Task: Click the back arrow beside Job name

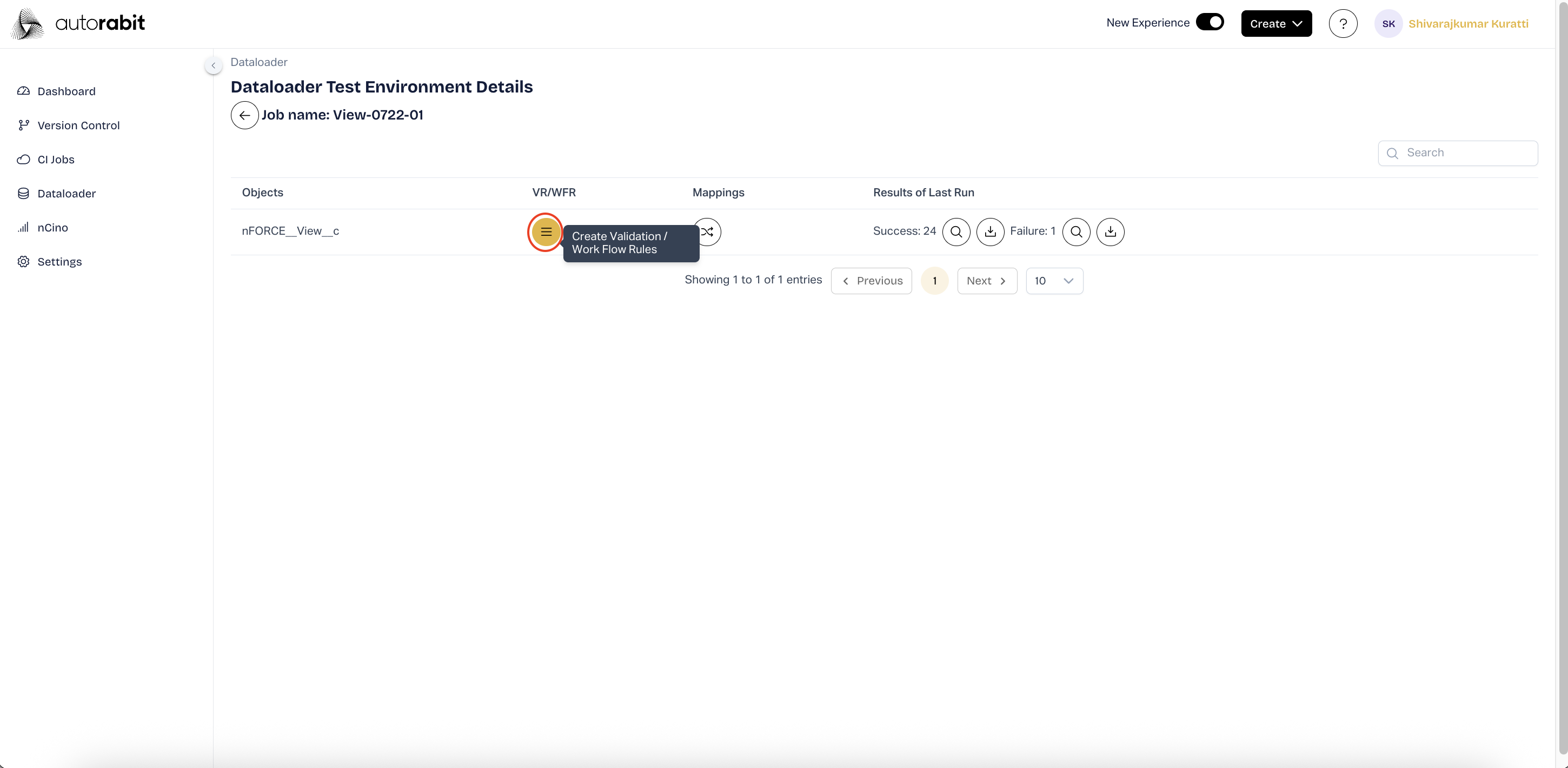Action: coord(244,115)
